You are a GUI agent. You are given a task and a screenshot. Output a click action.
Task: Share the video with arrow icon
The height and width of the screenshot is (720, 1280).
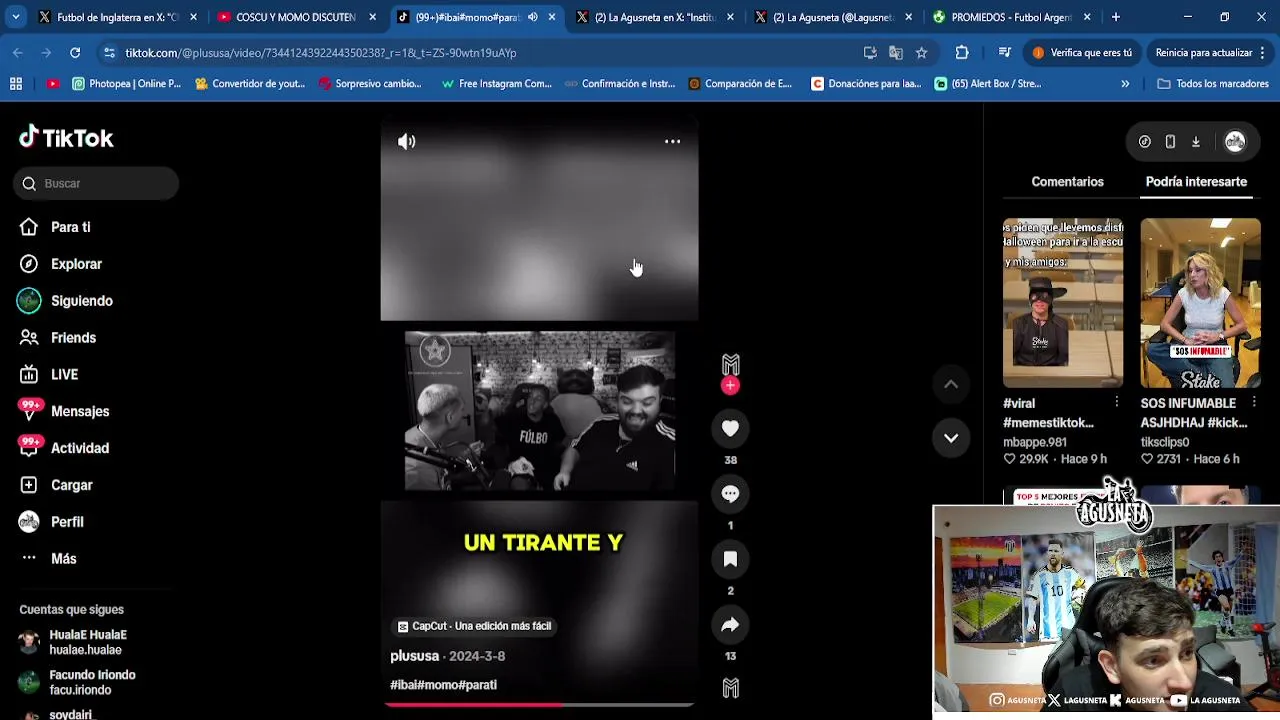tap(730, 625)
